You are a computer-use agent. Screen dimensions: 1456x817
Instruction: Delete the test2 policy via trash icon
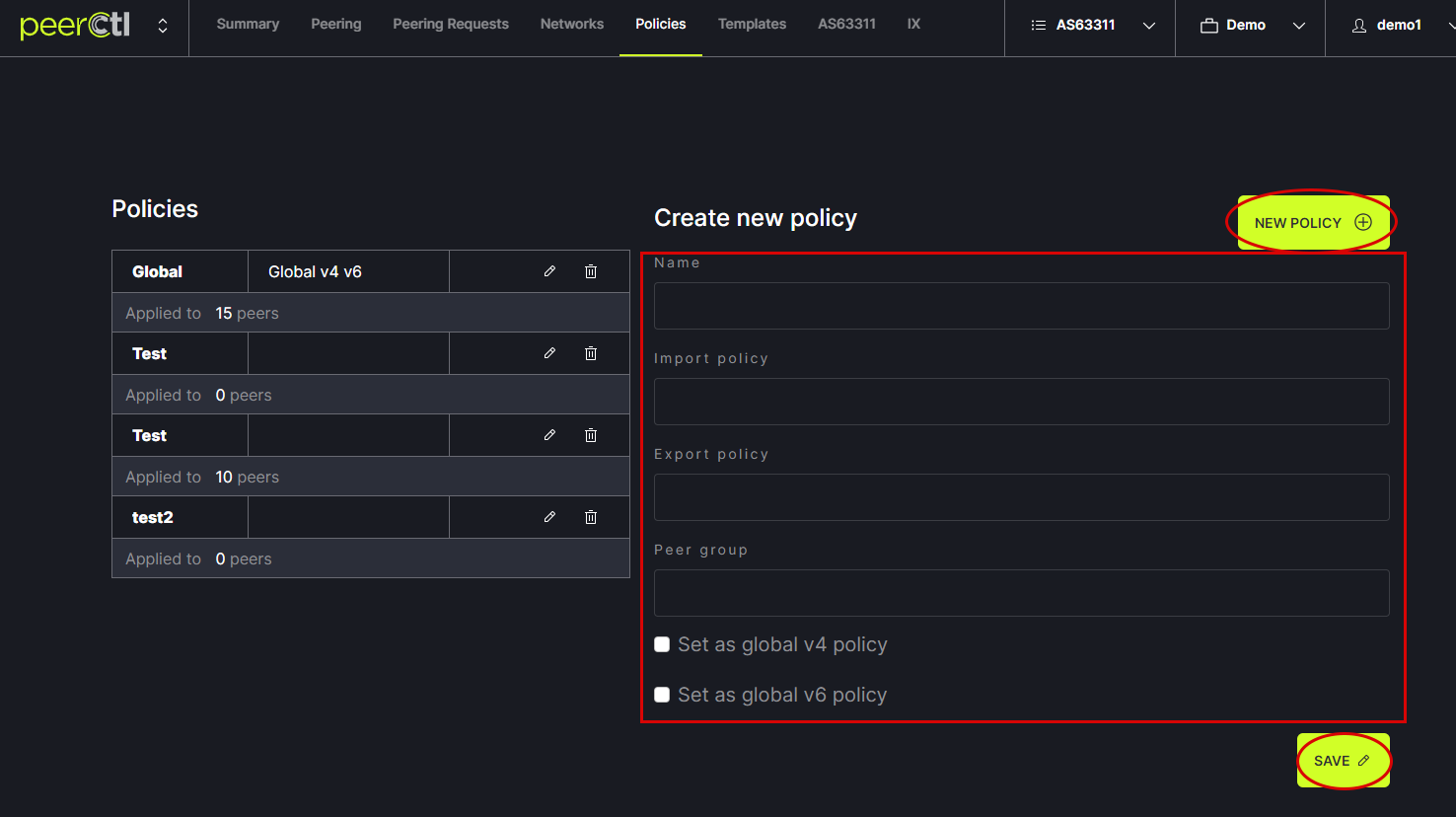click(x=591, y=517)
